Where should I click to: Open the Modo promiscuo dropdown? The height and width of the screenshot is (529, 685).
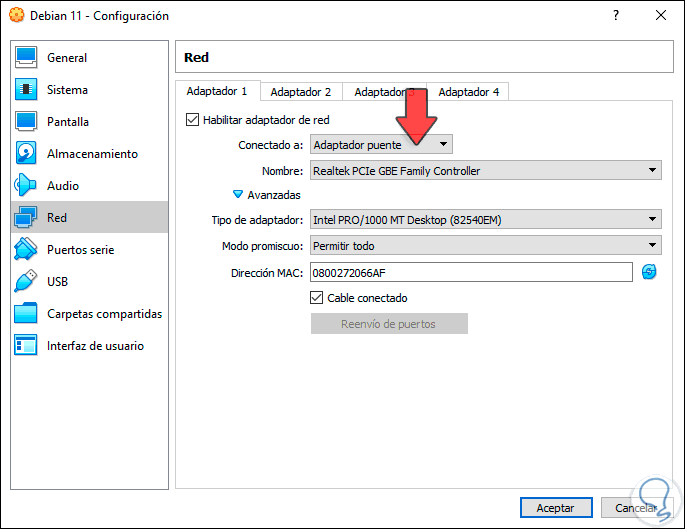pos(485,245)
